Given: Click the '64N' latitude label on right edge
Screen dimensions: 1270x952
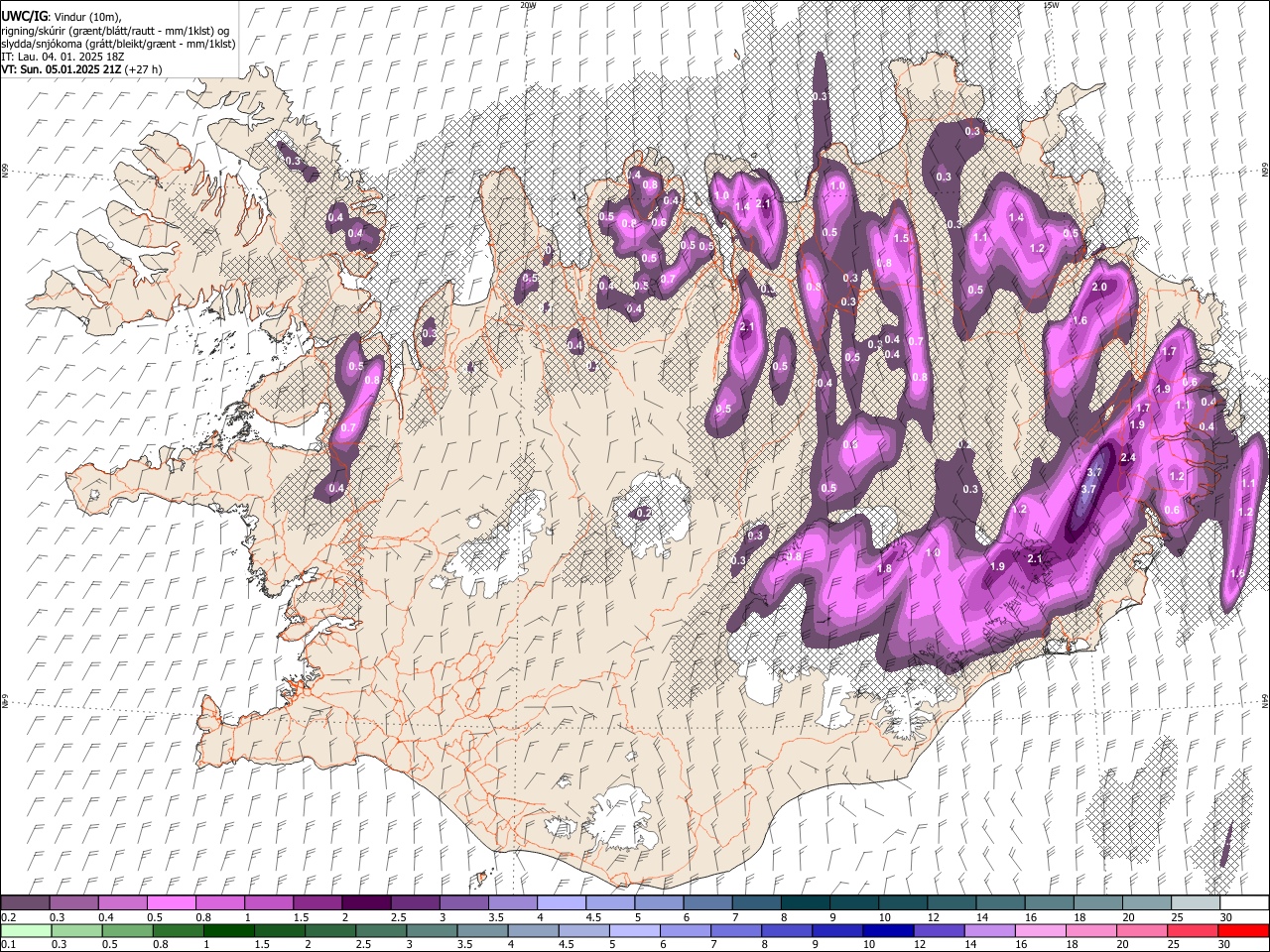Looking at the screenshot, I should tap(1265, 700).
